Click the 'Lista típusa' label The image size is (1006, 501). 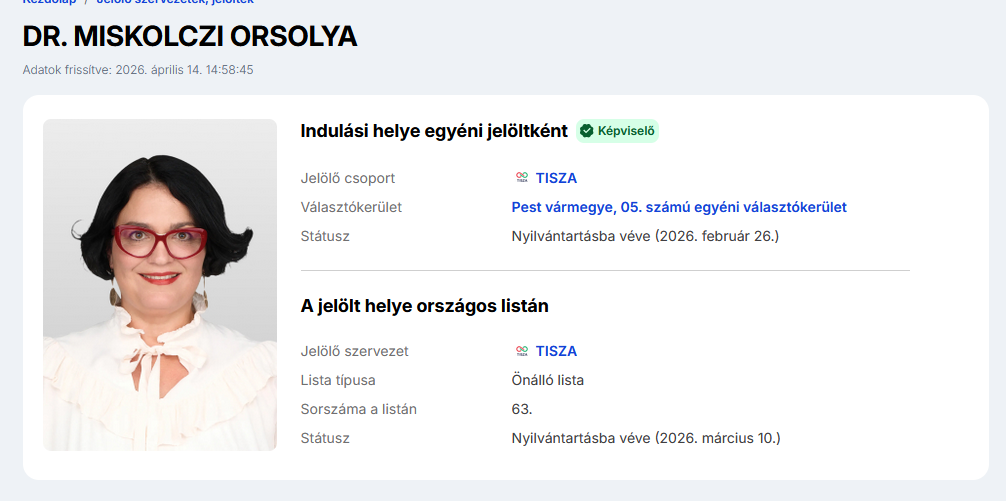(338, 380)
